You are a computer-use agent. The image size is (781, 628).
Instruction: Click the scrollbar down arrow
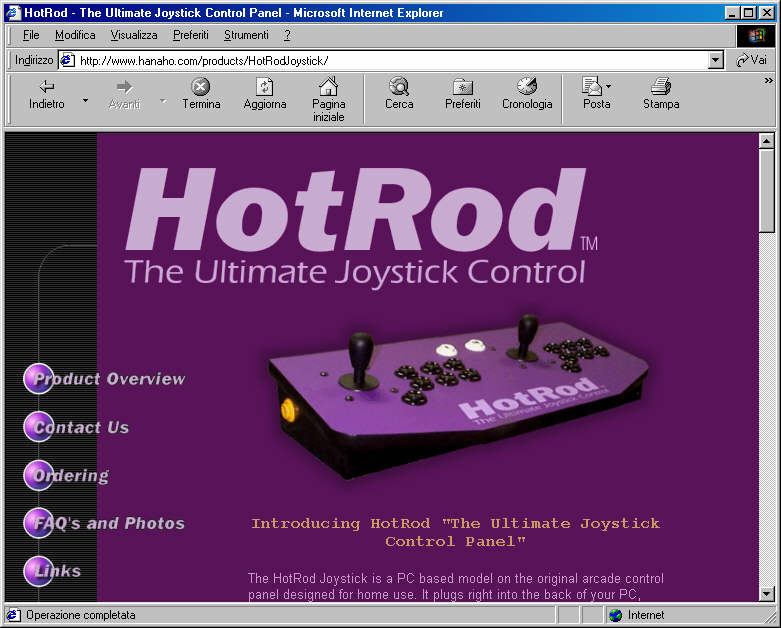(x=767, y=594)
